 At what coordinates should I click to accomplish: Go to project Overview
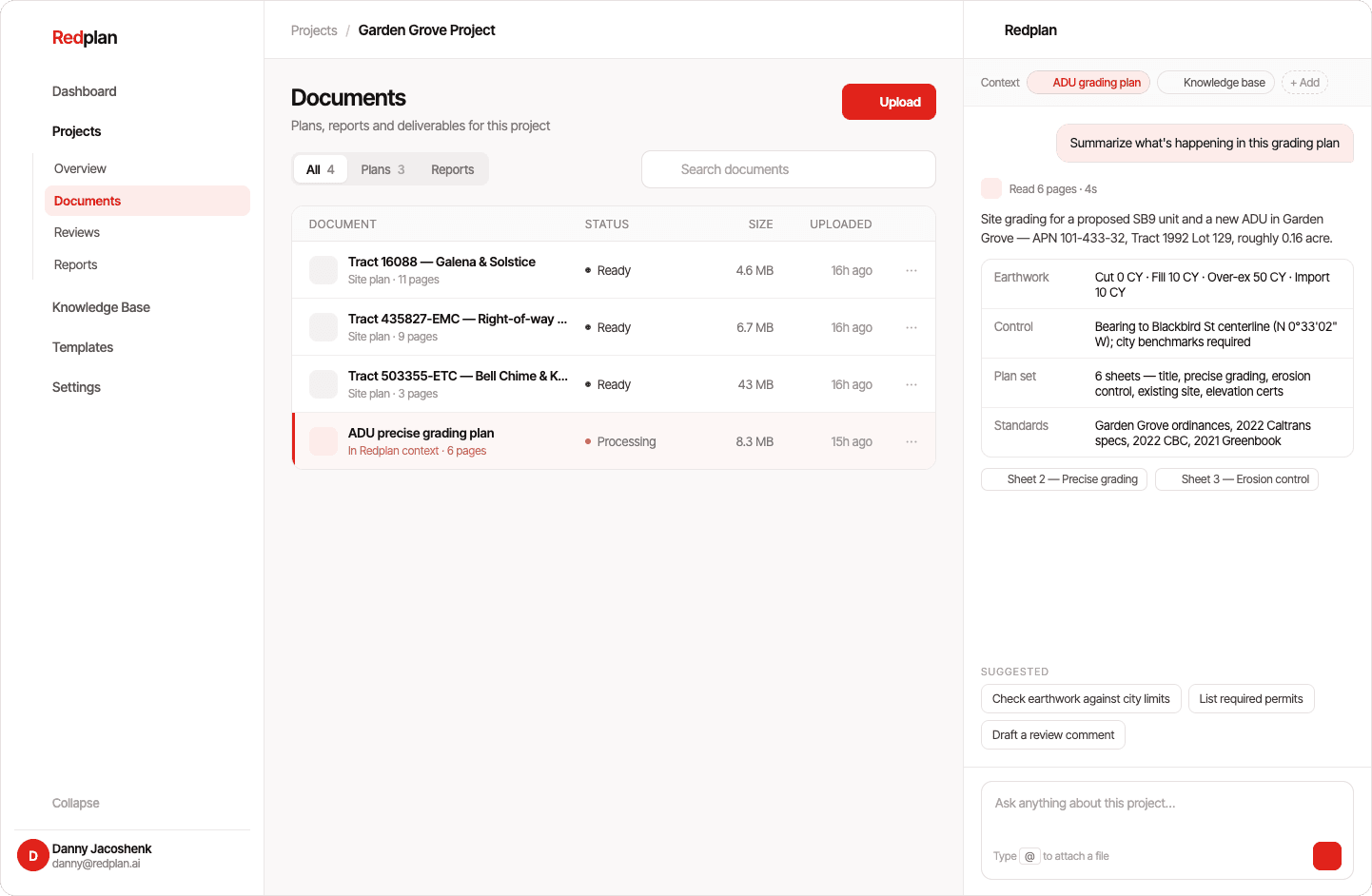point(80,168)
